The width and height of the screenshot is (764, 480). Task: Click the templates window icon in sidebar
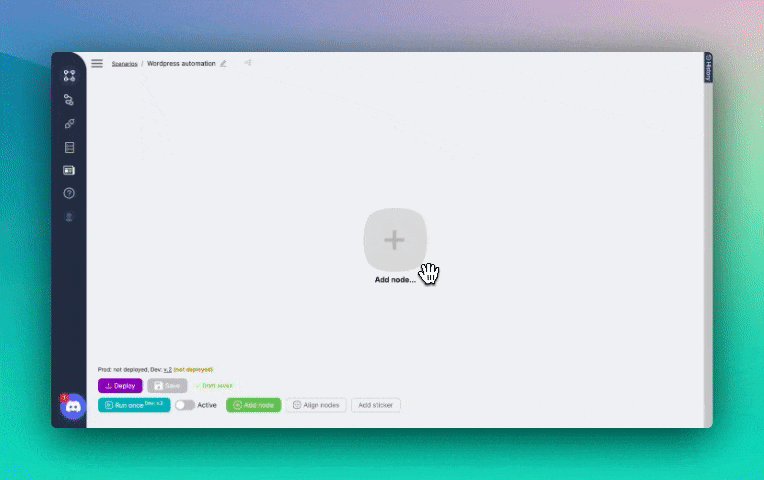tap(69, 170)
